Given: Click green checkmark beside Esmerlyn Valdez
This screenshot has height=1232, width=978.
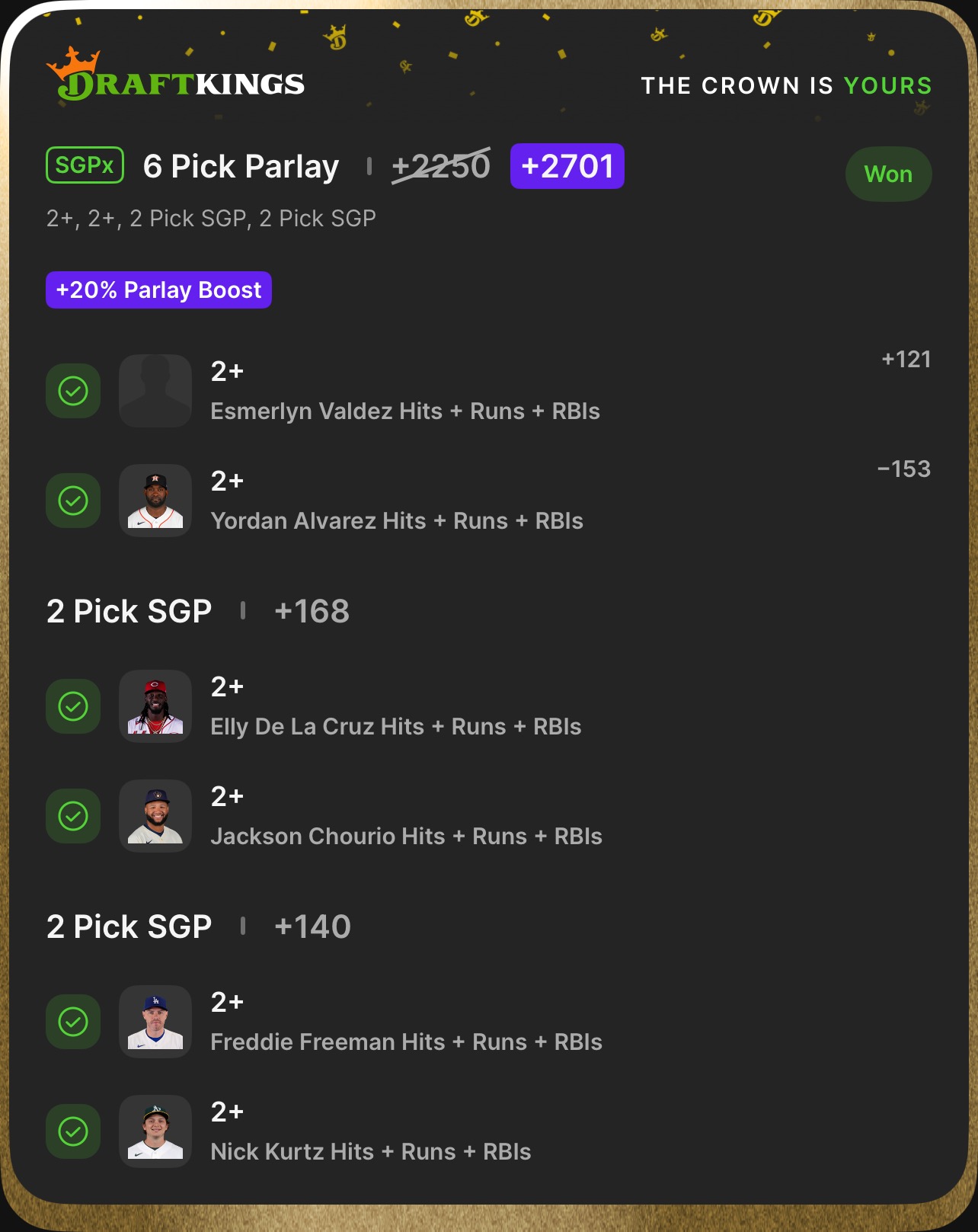Looking at the screenshot, I should tap(73, 391).
